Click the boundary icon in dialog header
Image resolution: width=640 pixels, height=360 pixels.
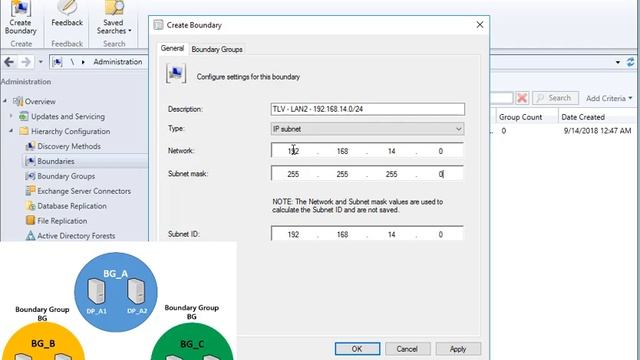click(x=176, y=74)
